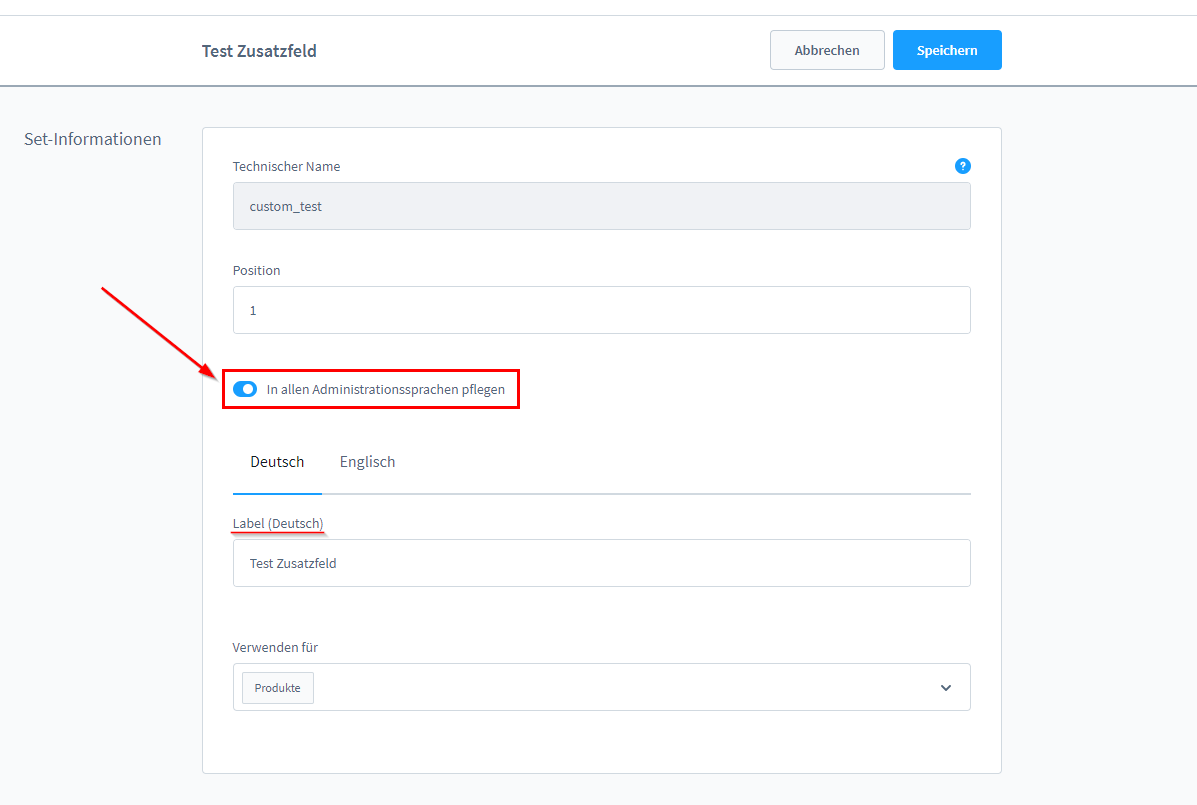The height and width of the screenshot is (805, 1197).
Task: Select the Produkte tag in Verwenden für
Action: tap(278, 688)
